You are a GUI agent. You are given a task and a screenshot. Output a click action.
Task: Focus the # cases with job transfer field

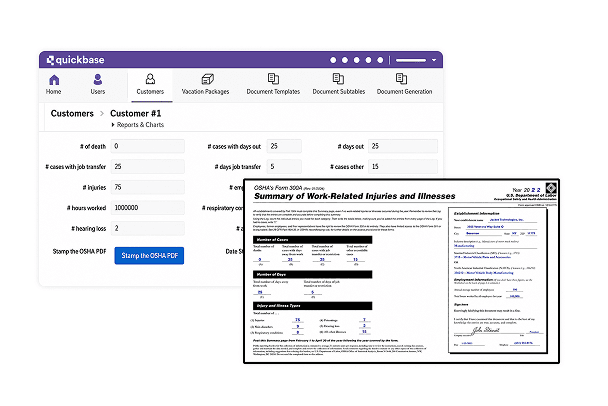click(x=148, y=167)
